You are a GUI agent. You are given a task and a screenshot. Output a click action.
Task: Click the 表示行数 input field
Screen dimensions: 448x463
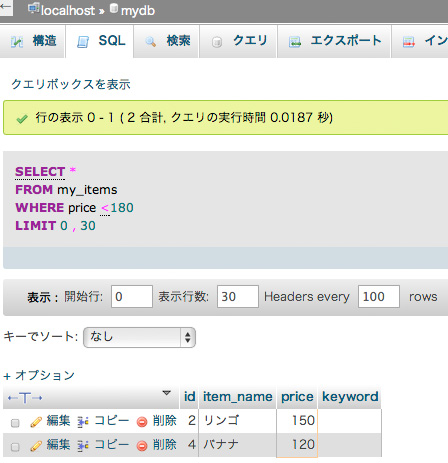(238, 296)
